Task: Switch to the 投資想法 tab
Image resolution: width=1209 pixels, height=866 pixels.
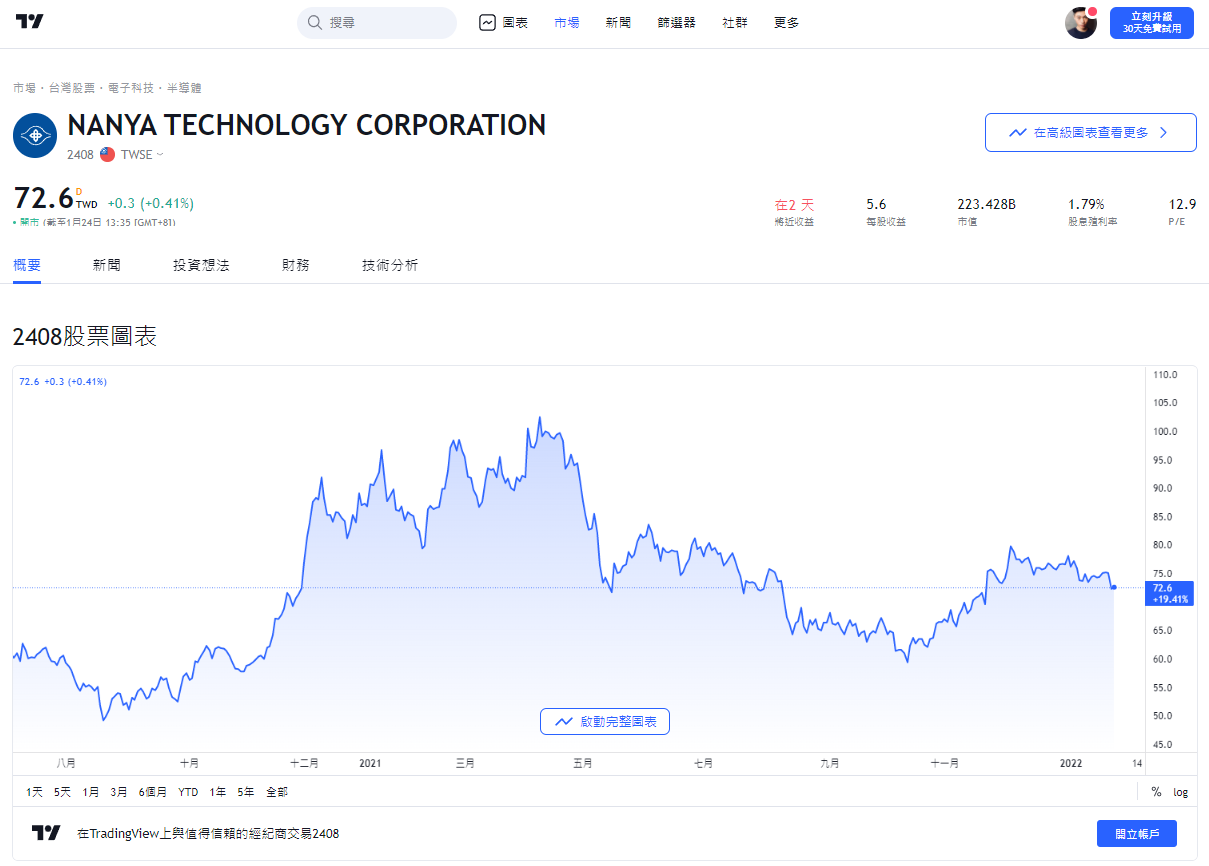Action: [201, 265]
